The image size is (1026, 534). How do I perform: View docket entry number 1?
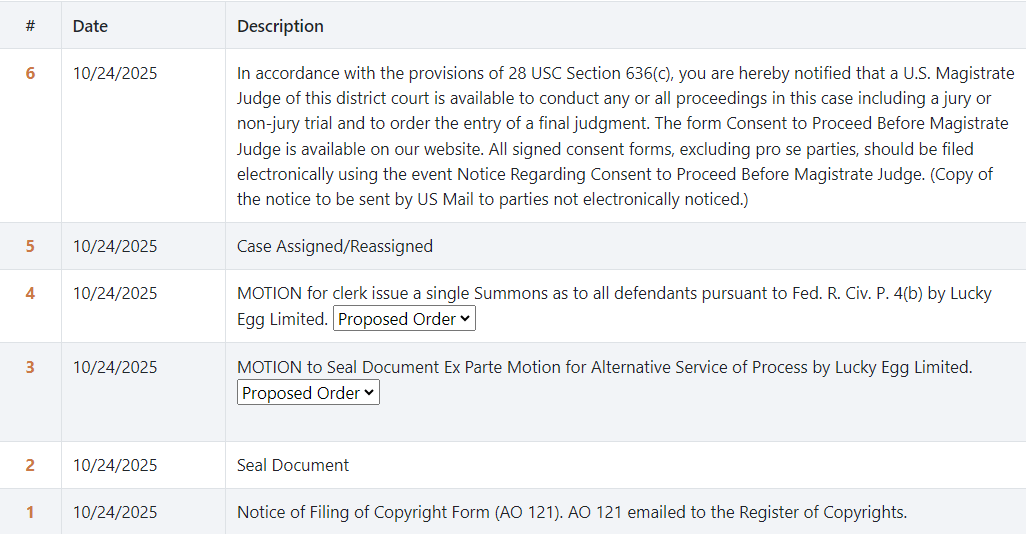tap(30, 512)
